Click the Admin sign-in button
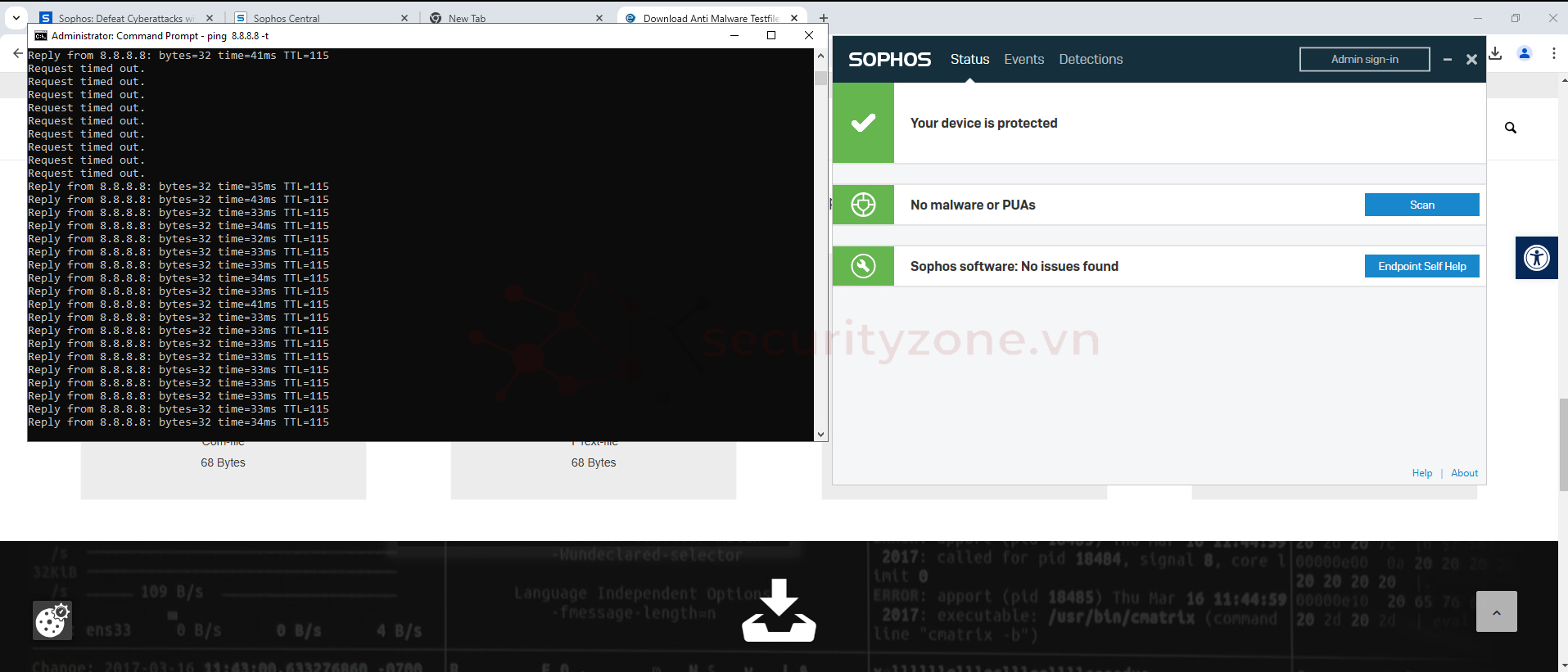This screenshot has width=1568, height=672. [x=1364, y=59]
